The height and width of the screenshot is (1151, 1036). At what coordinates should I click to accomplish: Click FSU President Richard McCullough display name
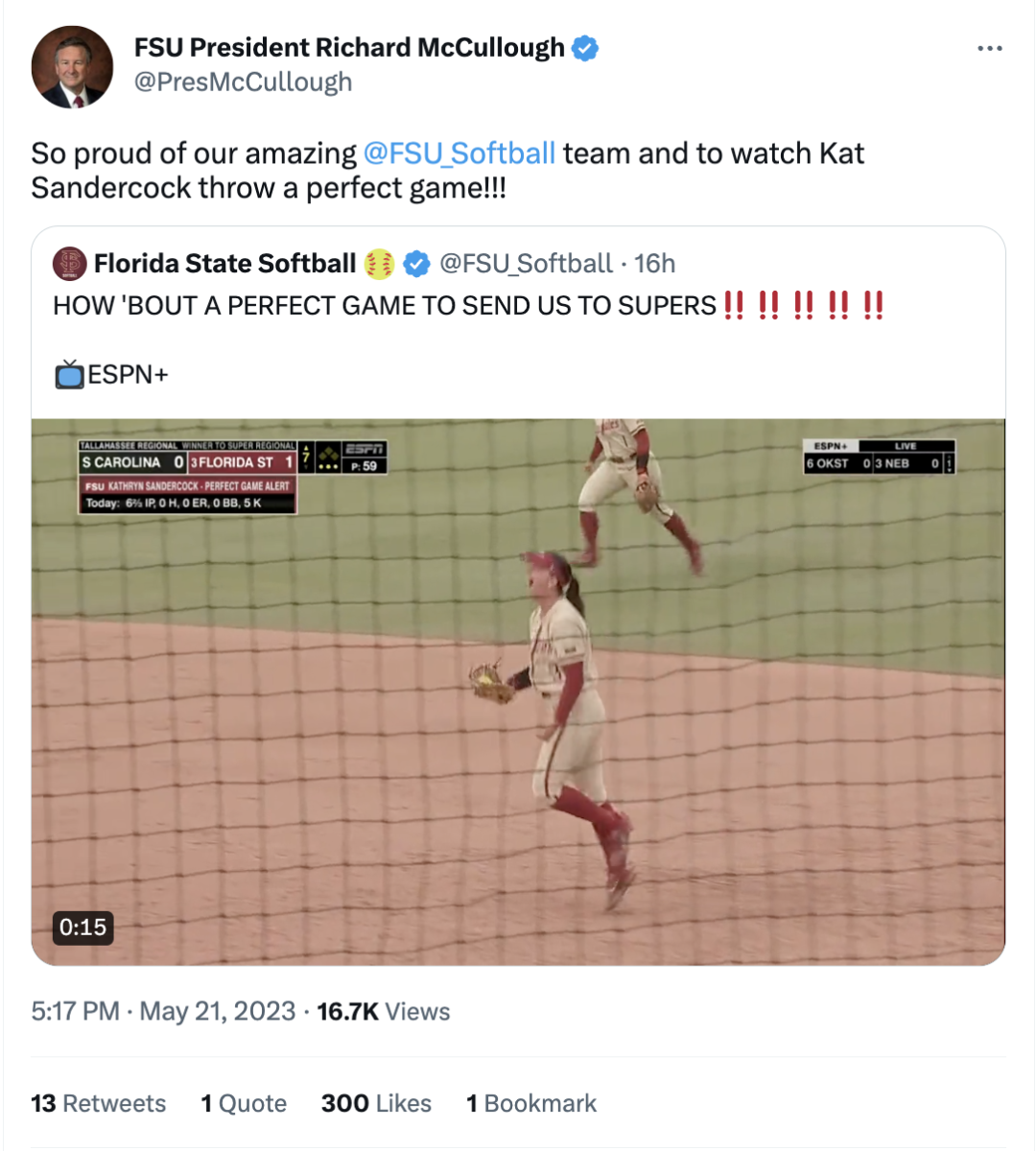349,48
